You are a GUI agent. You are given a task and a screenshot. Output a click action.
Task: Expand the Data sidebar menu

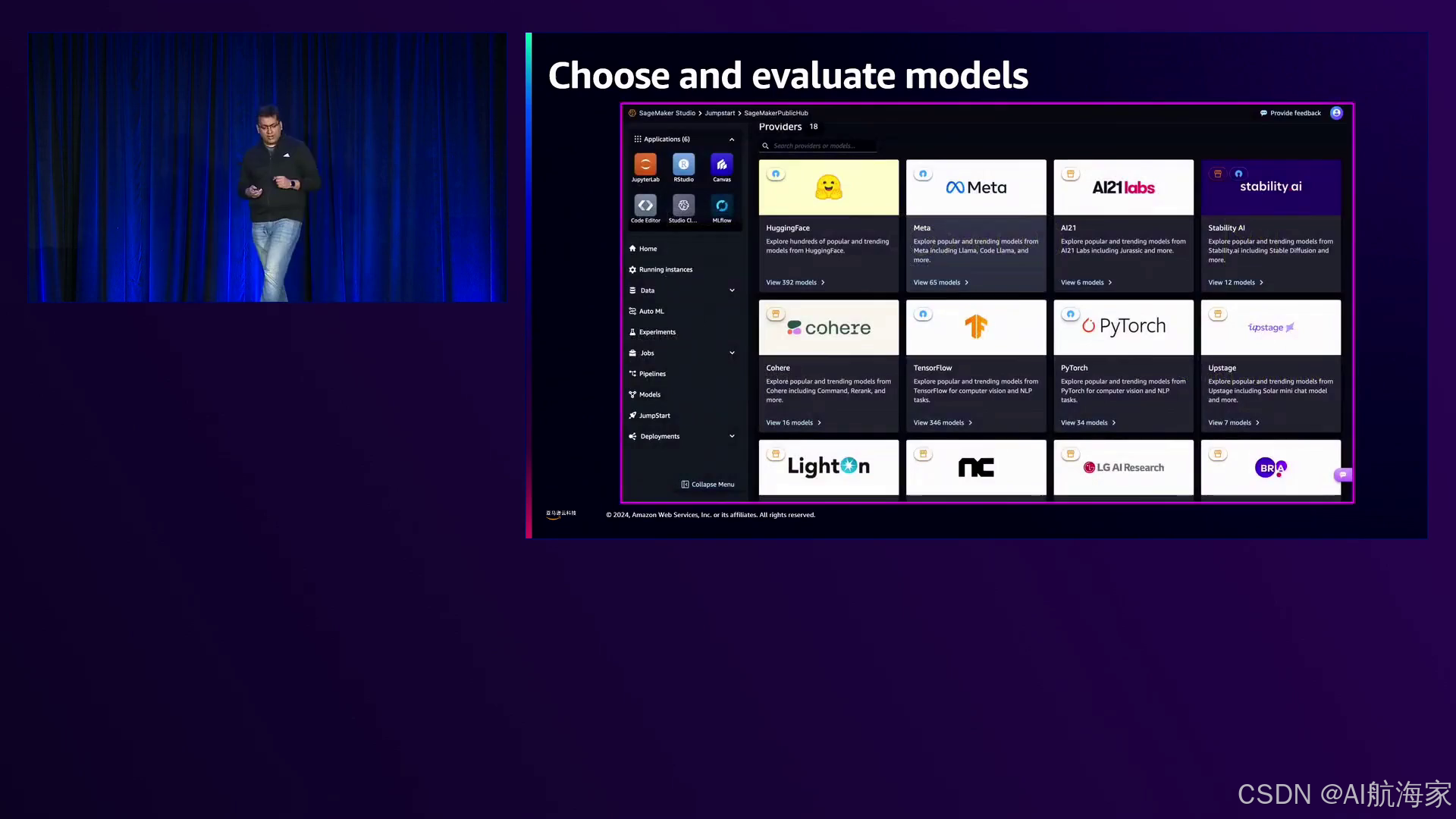[x=732, y=290]
